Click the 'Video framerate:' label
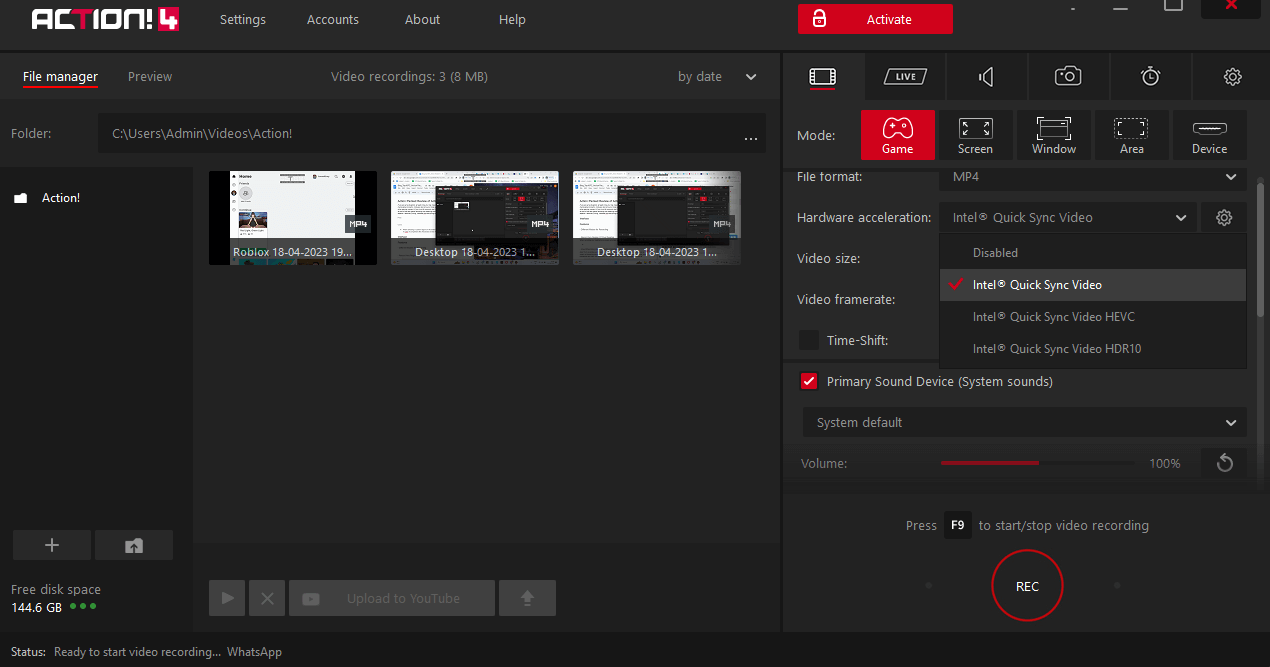This screenshot has width=1270, height=667. tap(846, 299)
